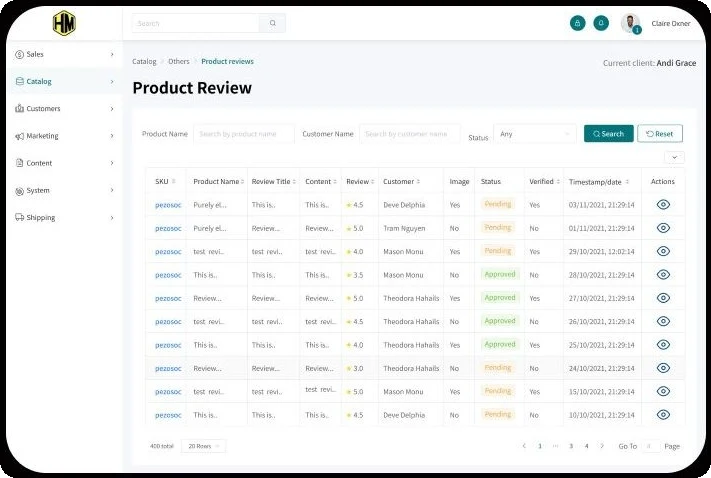Open the notifications bell icon

[x=601, y=23]
